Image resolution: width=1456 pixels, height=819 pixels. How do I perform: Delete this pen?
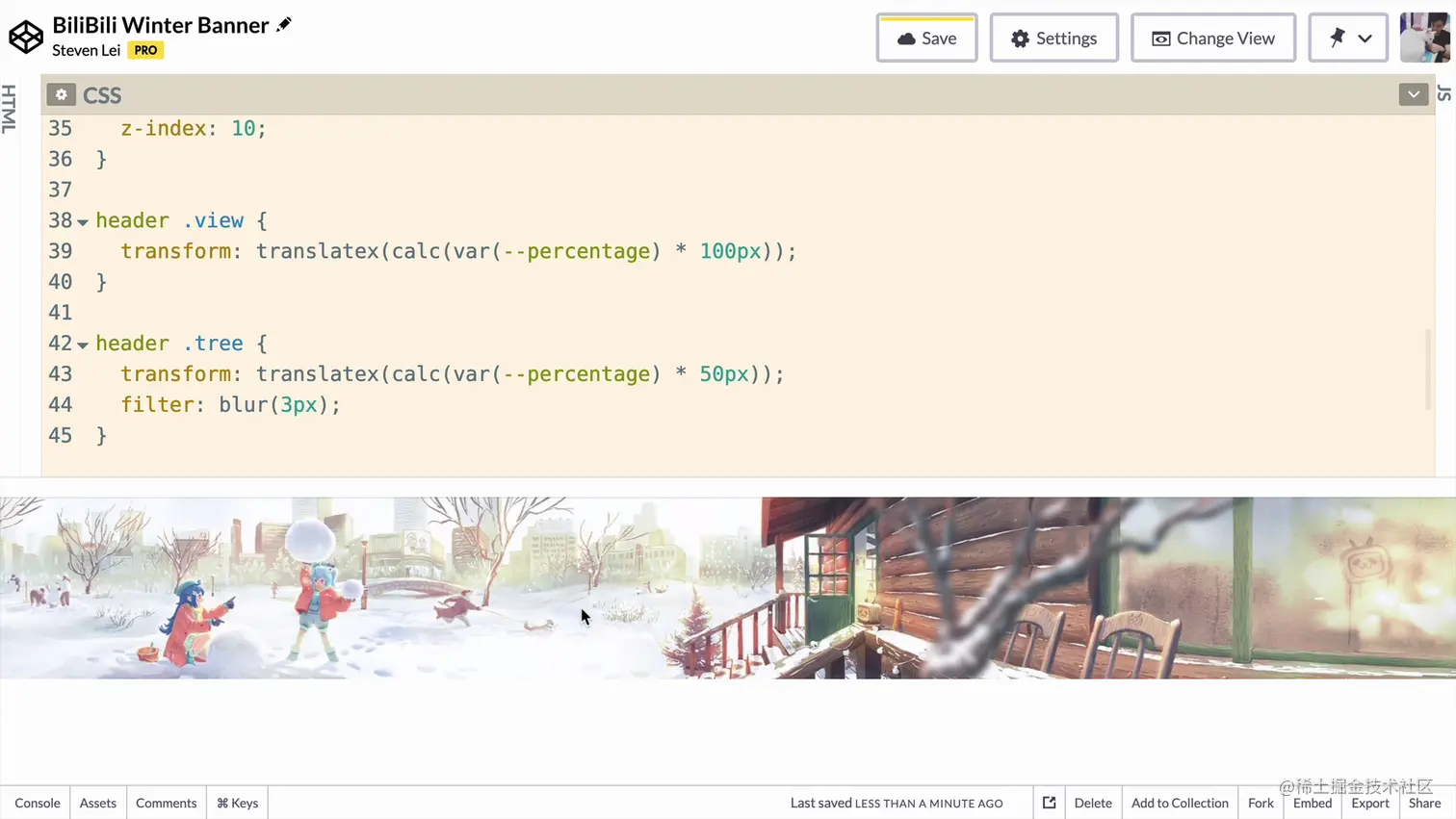[x=1093, y=803]
